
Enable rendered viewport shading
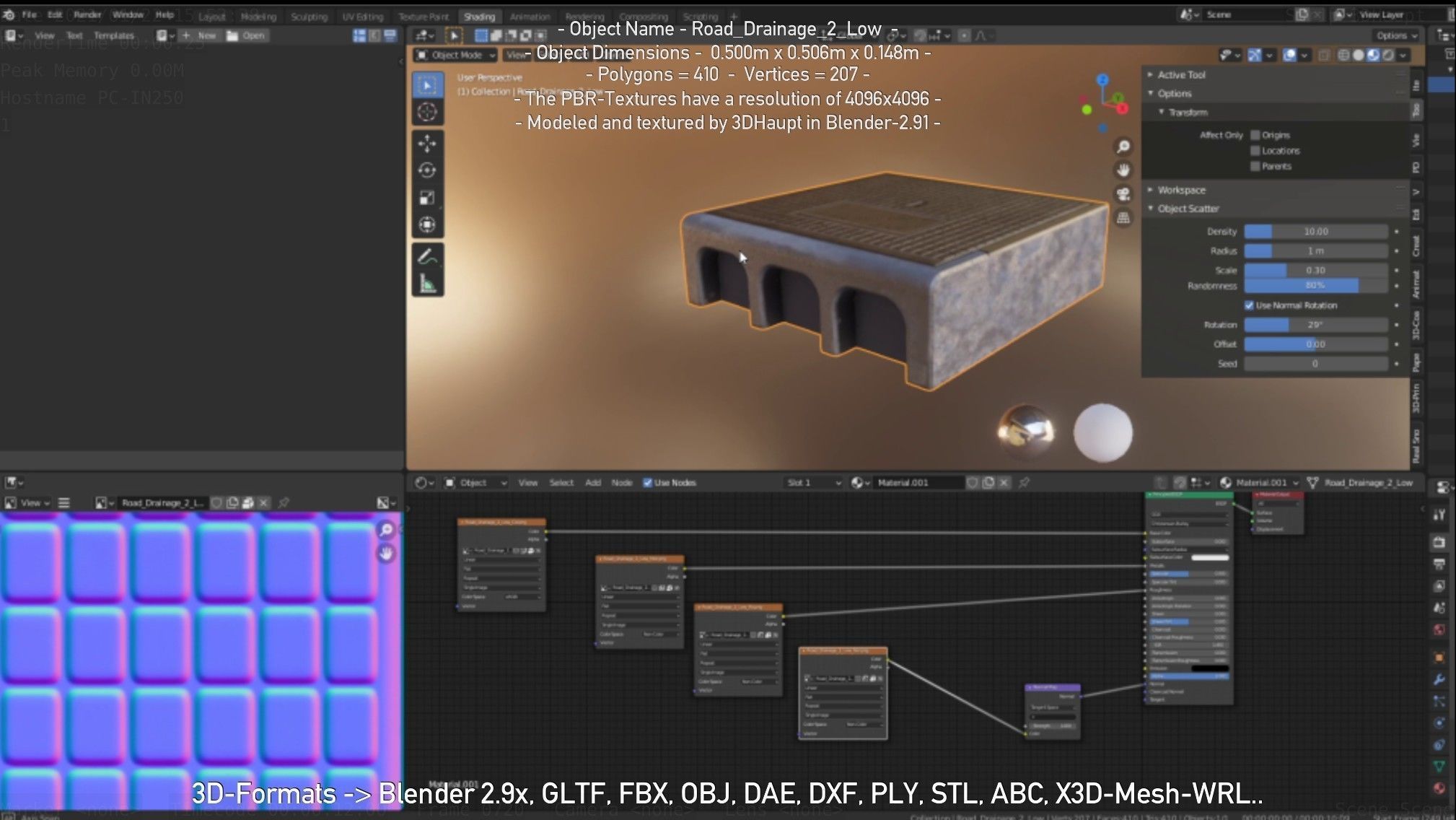click(1387, 55)
